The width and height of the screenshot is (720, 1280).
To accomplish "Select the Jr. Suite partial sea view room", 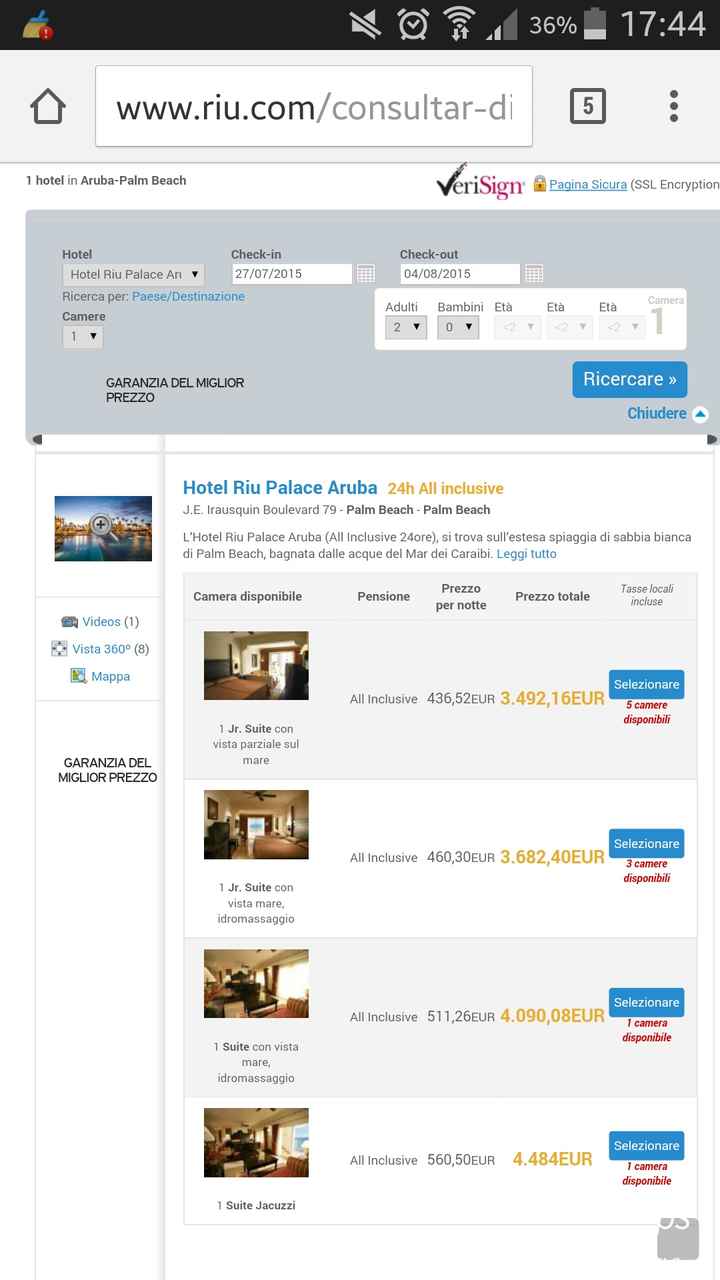I will 646,685.
